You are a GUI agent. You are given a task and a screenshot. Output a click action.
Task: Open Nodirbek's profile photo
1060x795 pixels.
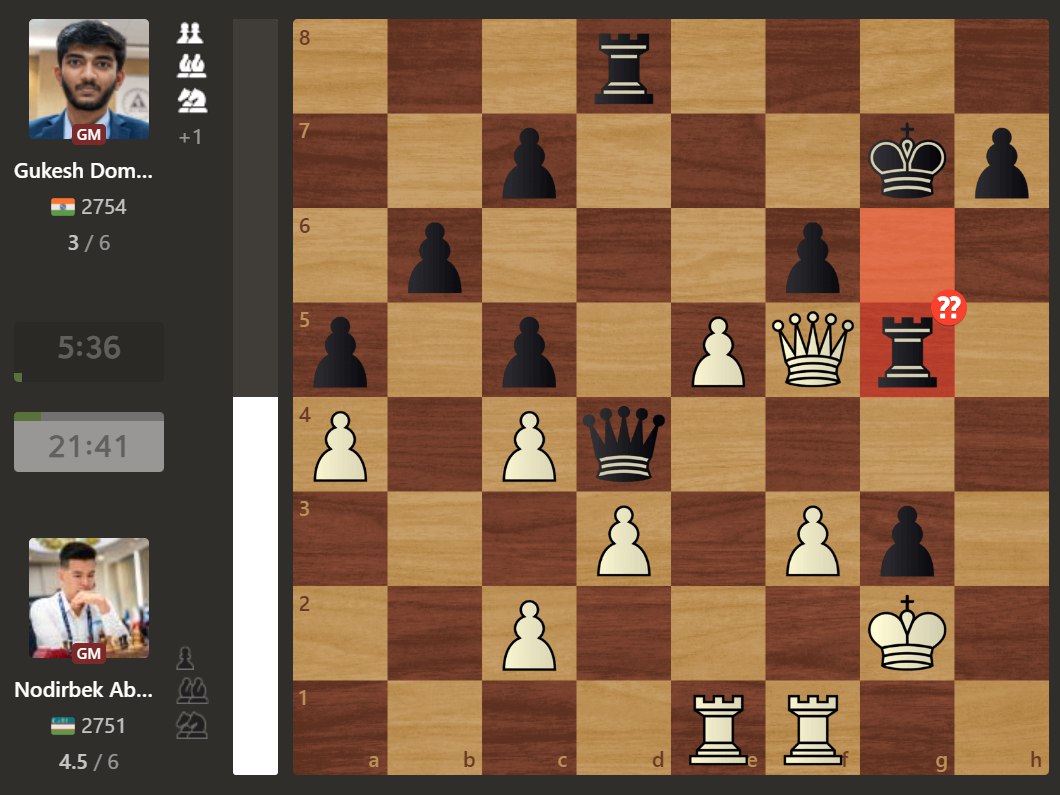88,598
